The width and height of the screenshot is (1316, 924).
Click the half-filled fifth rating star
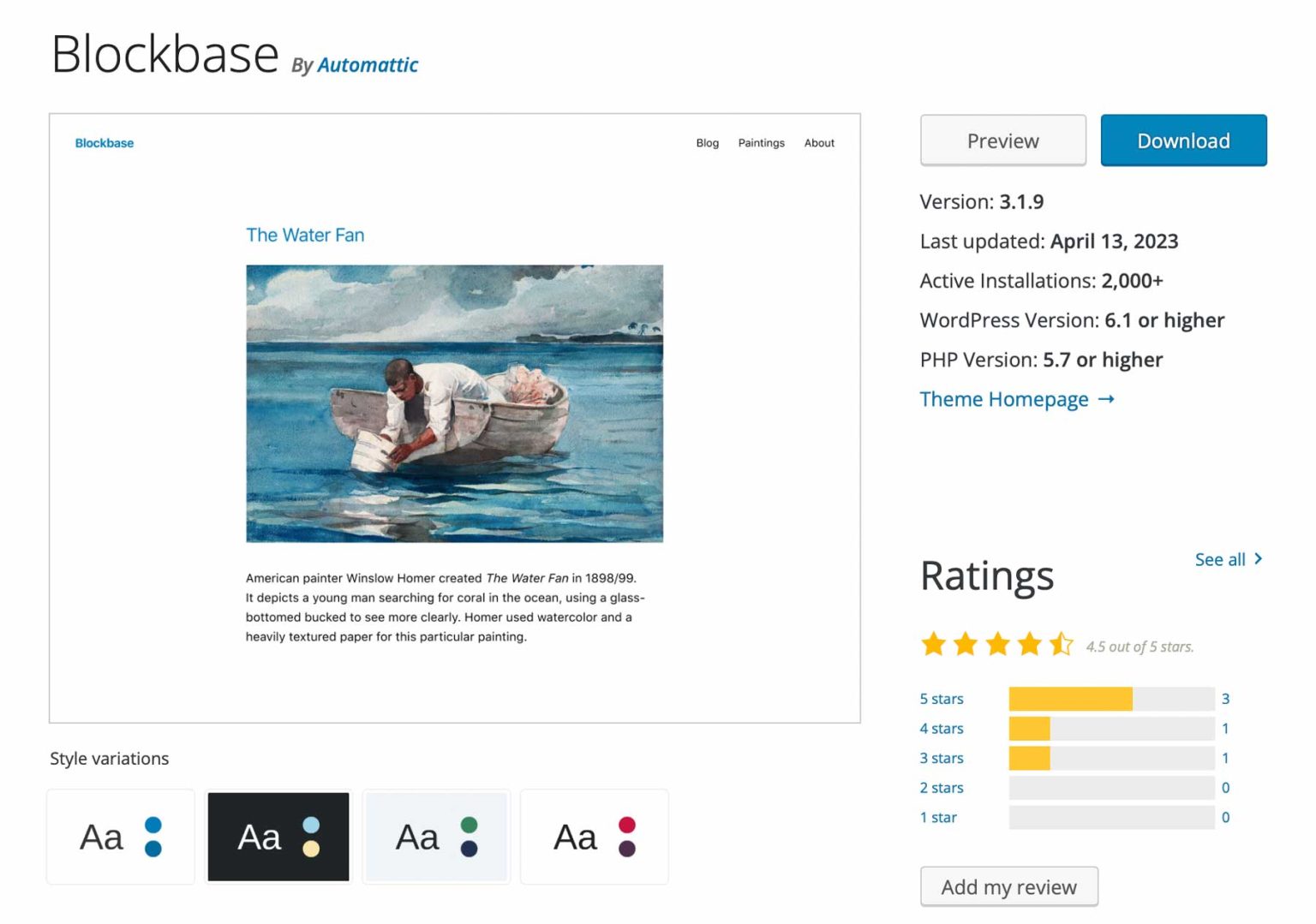[x=1062, y=644]
